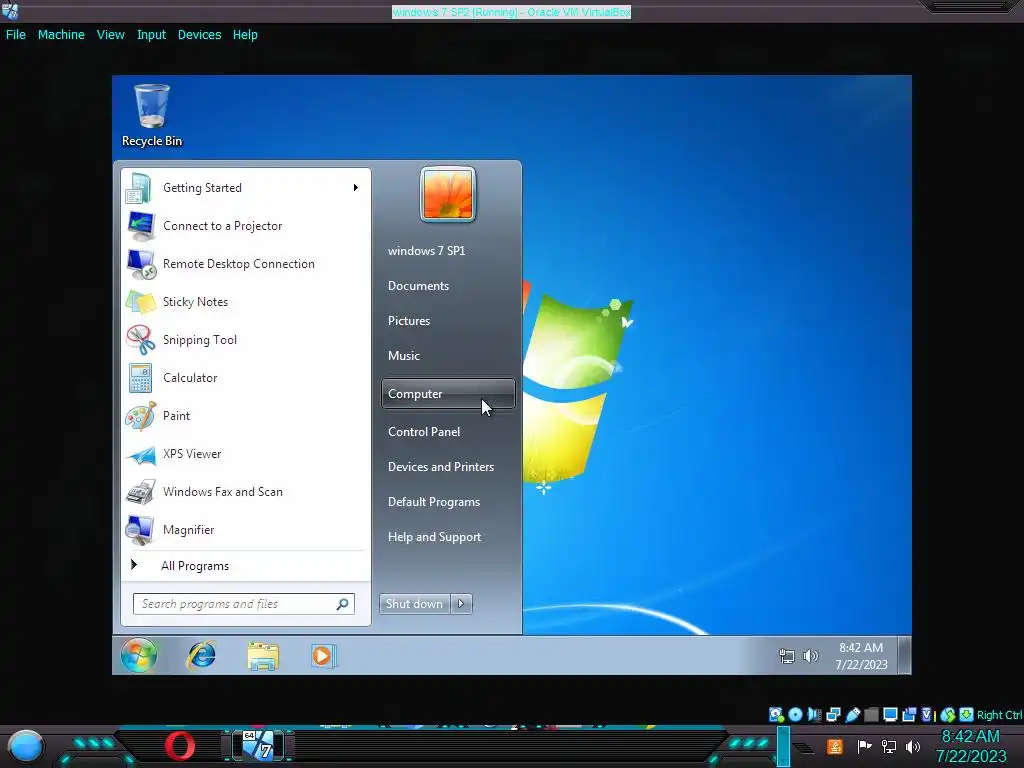Launch Snipping Tool

point(246,340)
